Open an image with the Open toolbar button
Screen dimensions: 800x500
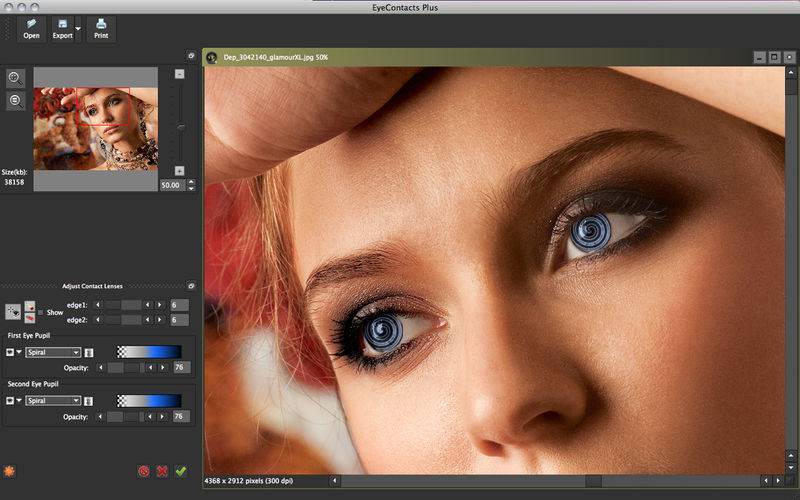click(31, 29)
